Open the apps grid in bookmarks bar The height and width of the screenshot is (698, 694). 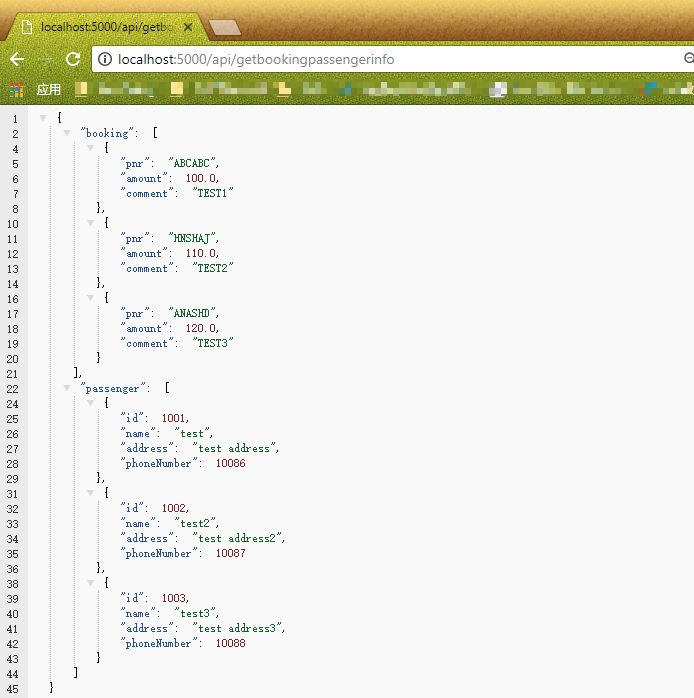pos(17,90)
